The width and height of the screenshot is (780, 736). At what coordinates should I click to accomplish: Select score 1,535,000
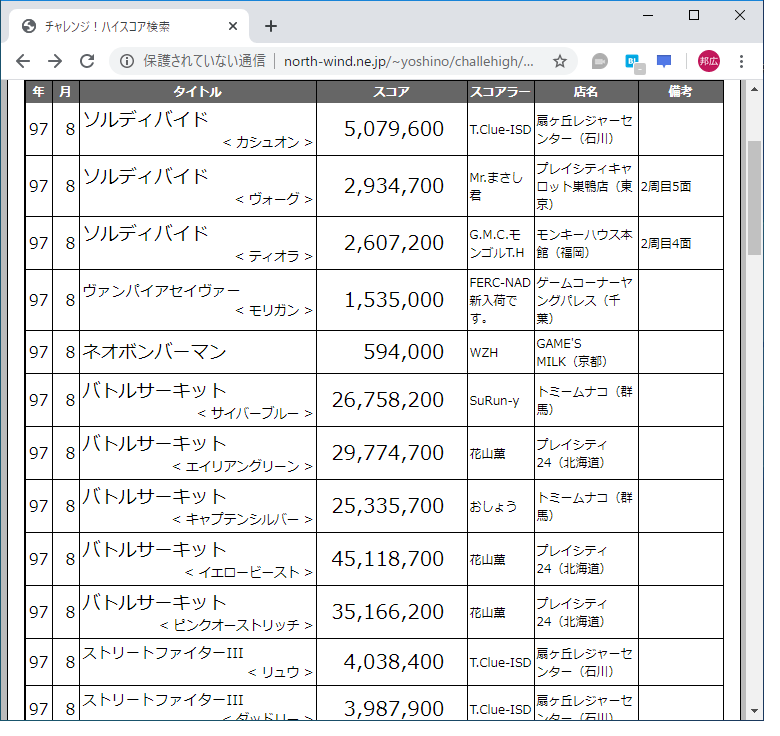393,300
